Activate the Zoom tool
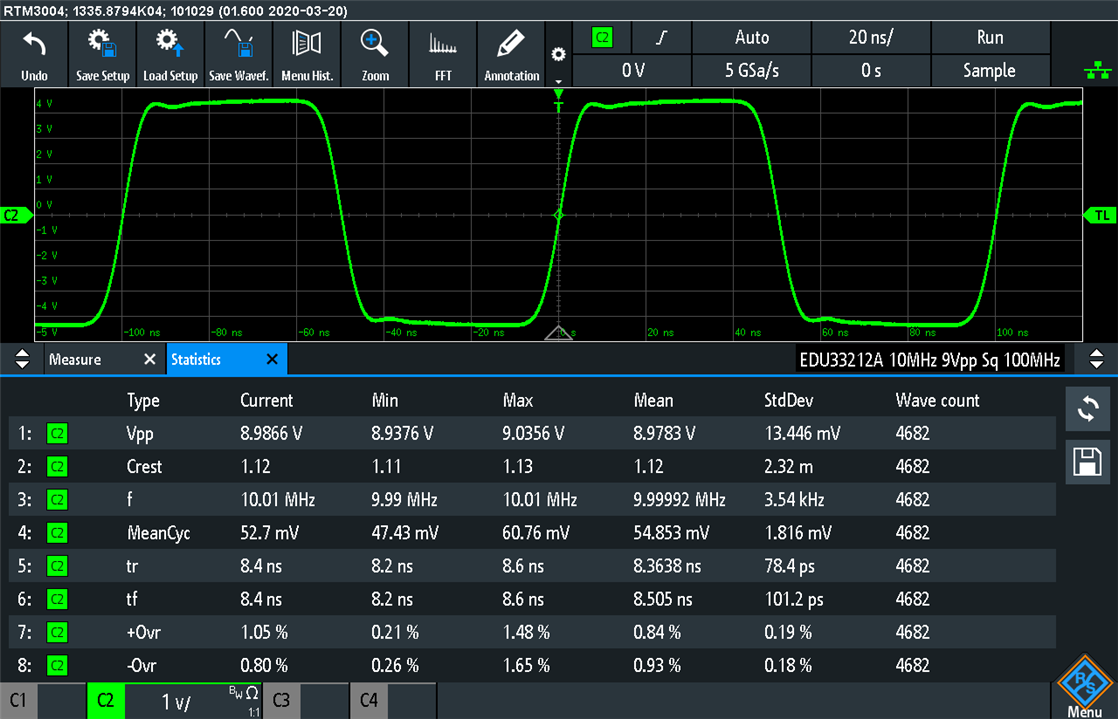Viewport: 1118px width, 719px height. [375, 54]
